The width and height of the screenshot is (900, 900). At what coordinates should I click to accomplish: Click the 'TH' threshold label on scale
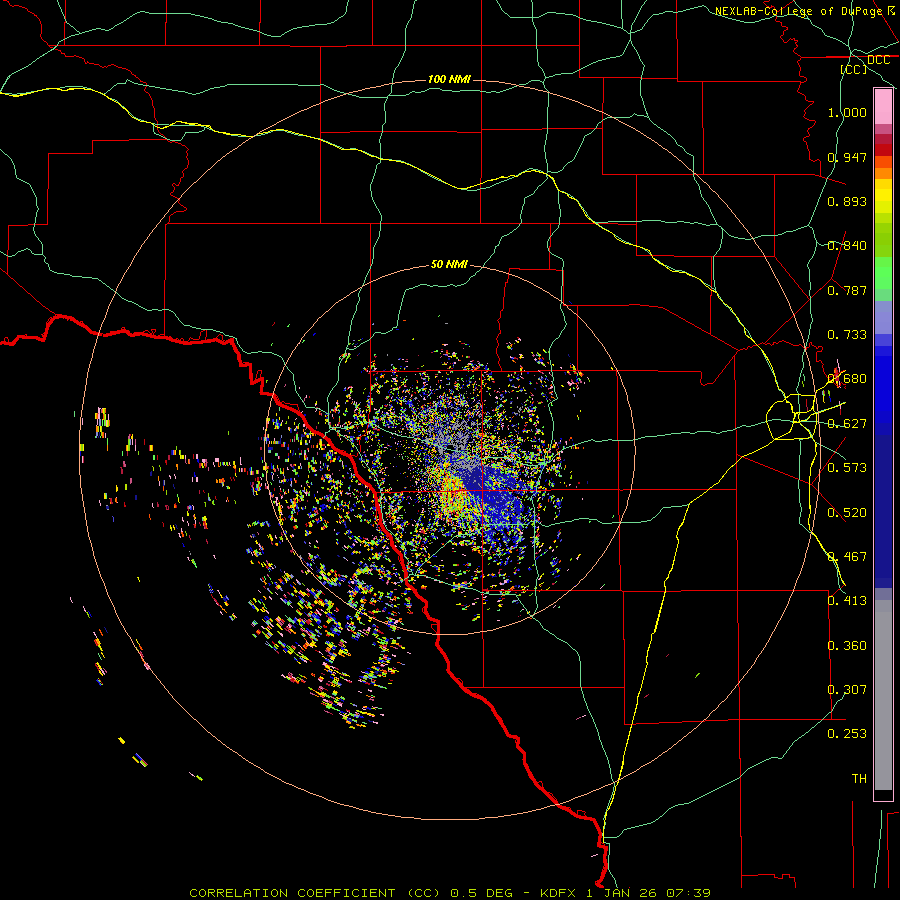point(859,779)
